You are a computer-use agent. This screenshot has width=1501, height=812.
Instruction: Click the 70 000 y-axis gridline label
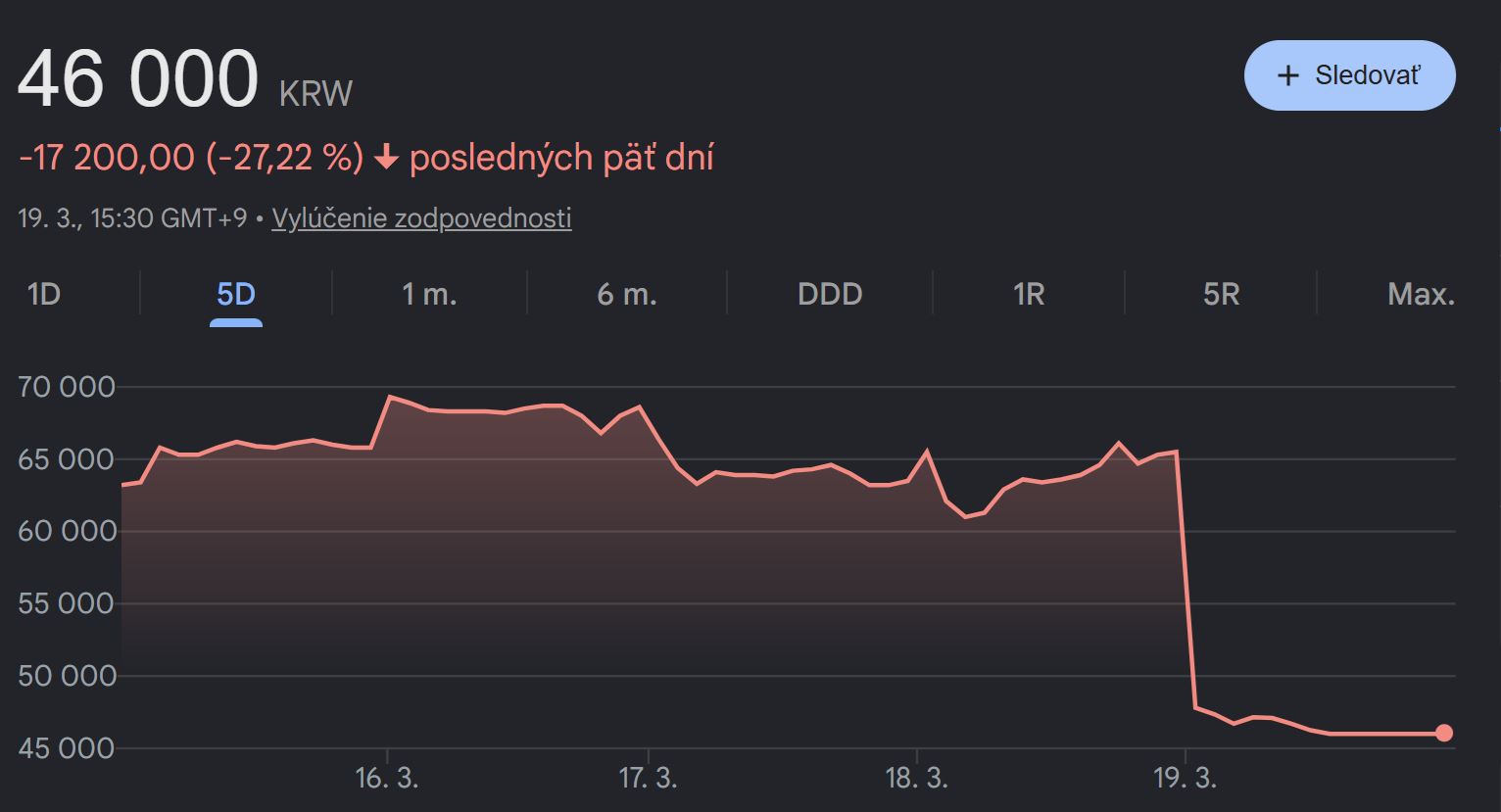(x=67, y=388)
